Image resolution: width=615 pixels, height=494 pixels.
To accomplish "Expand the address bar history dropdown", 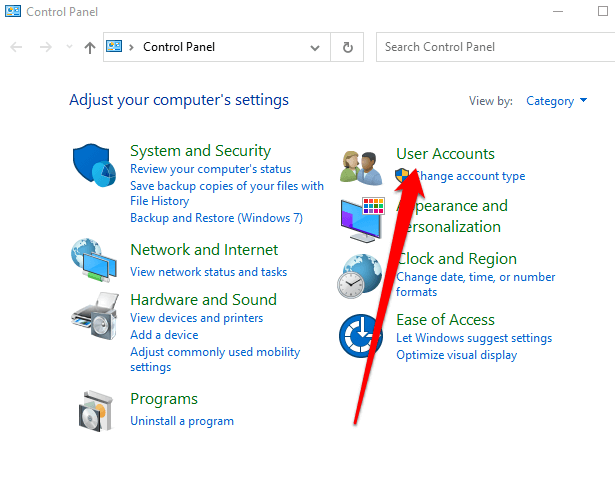I will click(x=316, y=47).
